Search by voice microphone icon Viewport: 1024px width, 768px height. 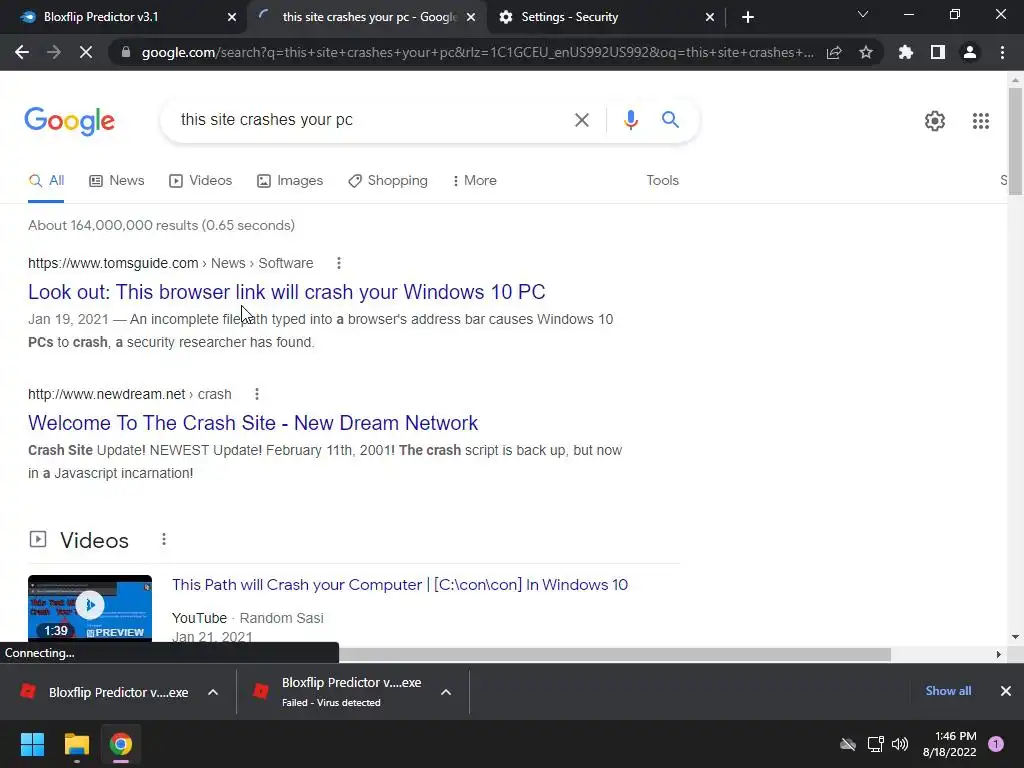tap(630, 120)
